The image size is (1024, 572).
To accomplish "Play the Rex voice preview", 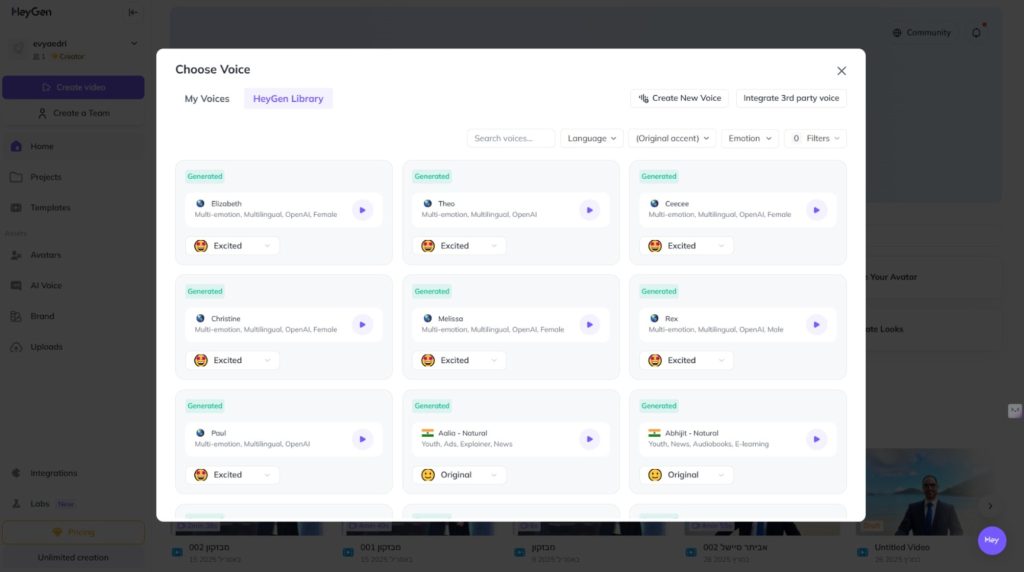I will pyautogui.click(x=816, y=325).
